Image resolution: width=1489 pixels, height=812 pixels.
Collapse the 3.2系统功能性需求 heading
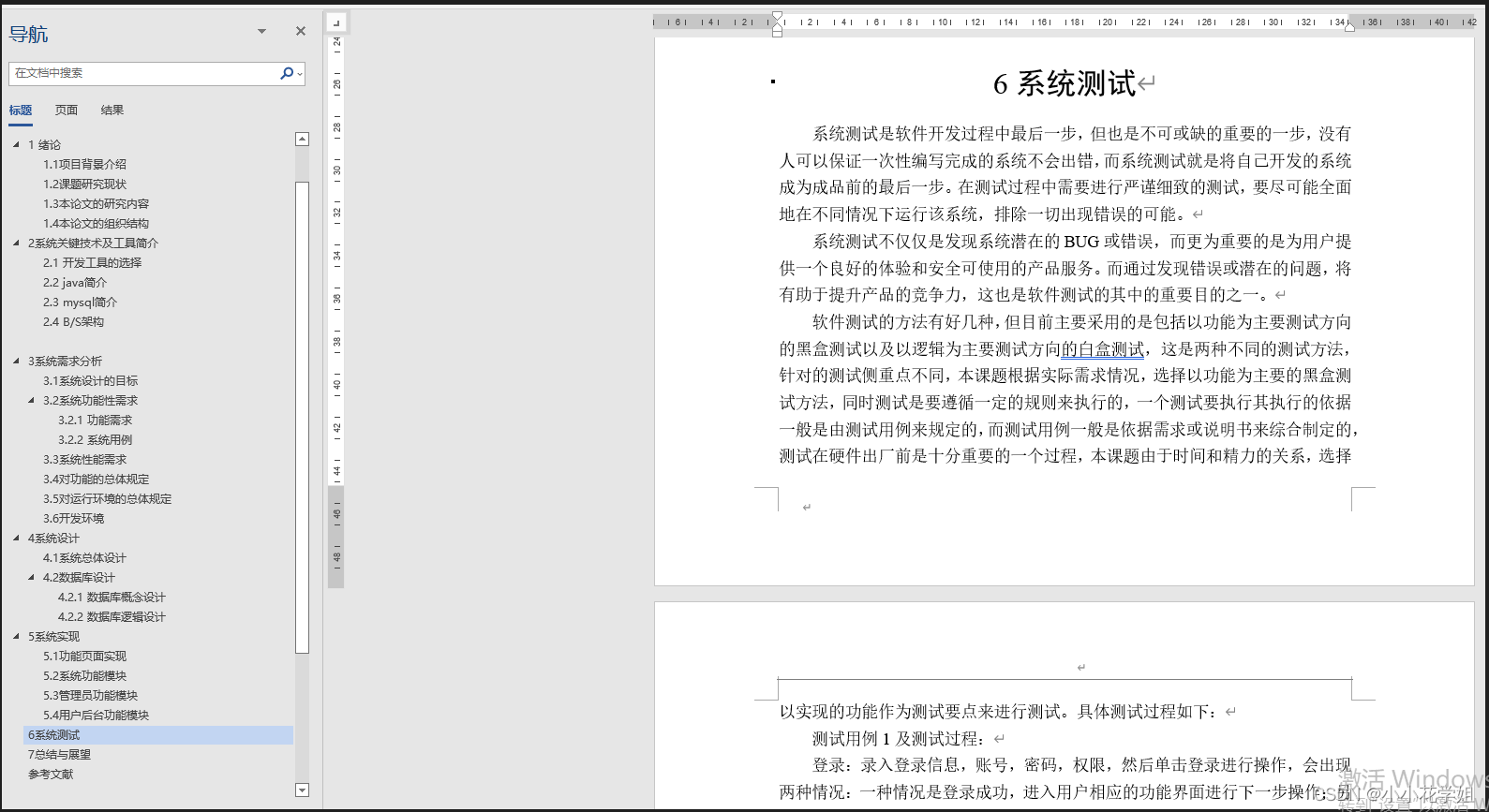pos(31,400)
